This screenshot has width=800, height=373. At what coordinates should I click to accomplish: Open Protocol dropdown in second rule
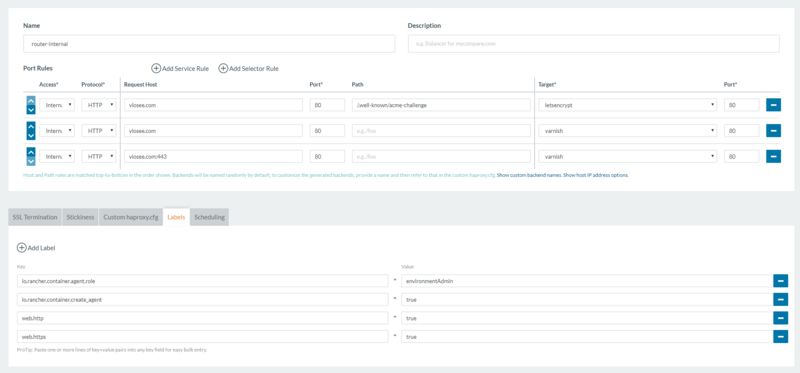tap(99, 131)
